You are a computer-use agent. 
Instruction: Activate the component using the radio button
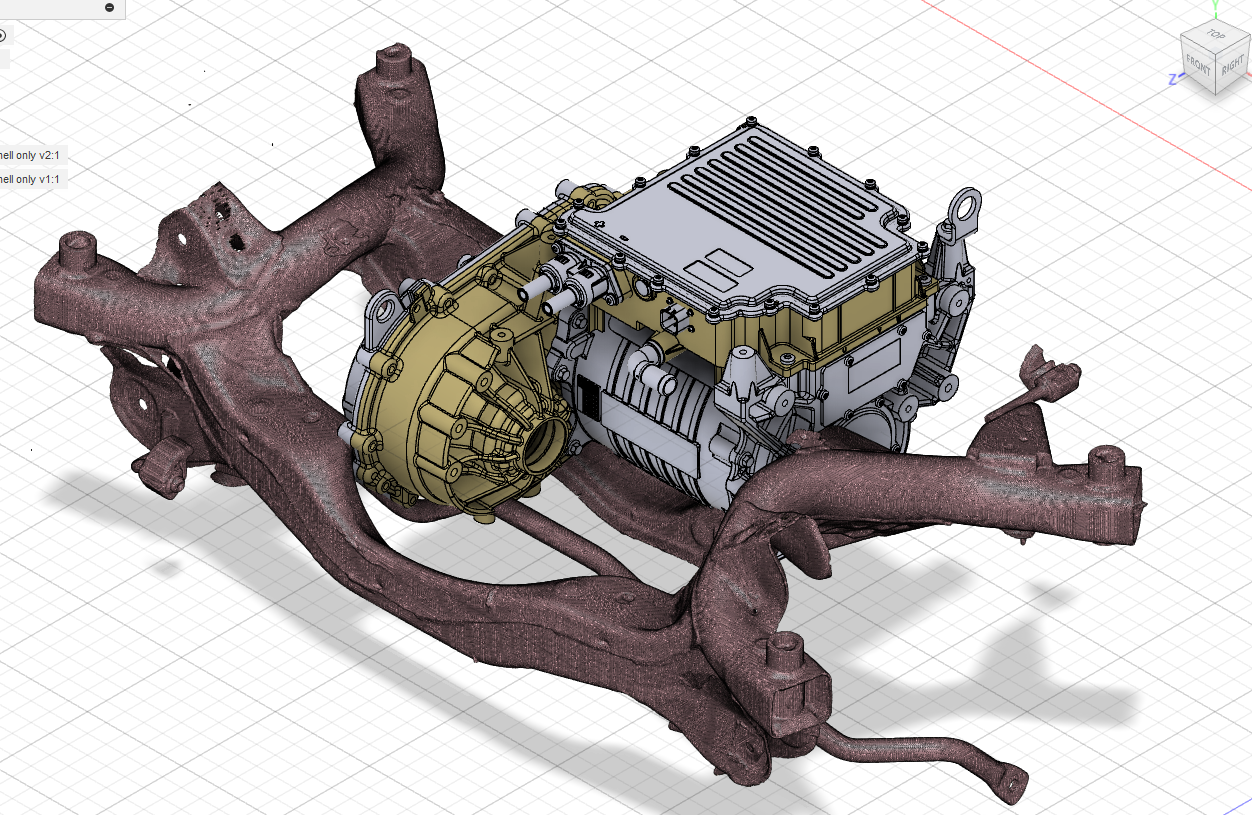tap(2, 35)
